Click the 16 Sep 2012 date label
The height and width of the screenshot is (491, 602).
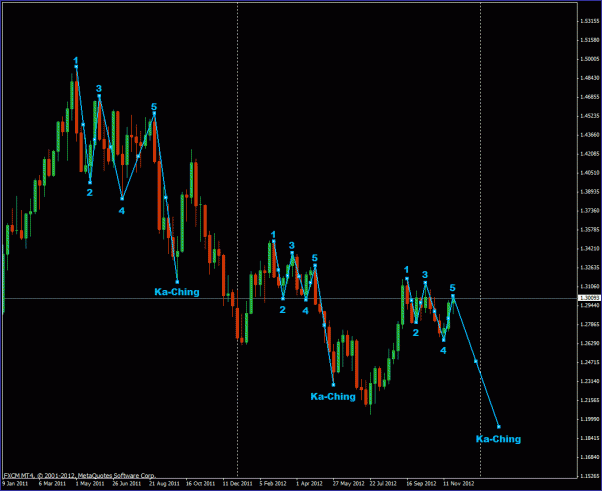tap(421, 484)
